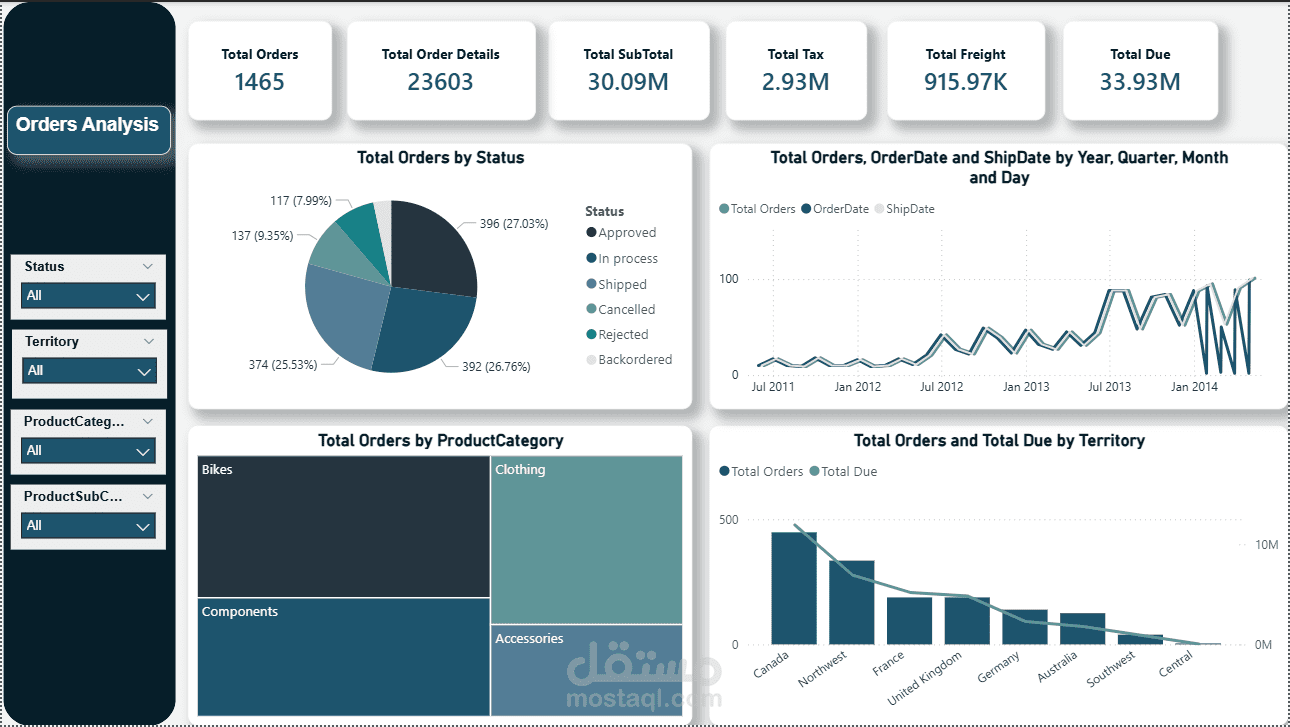
Task: Select the Approved legend marker in Status legend
Action: 591,232
